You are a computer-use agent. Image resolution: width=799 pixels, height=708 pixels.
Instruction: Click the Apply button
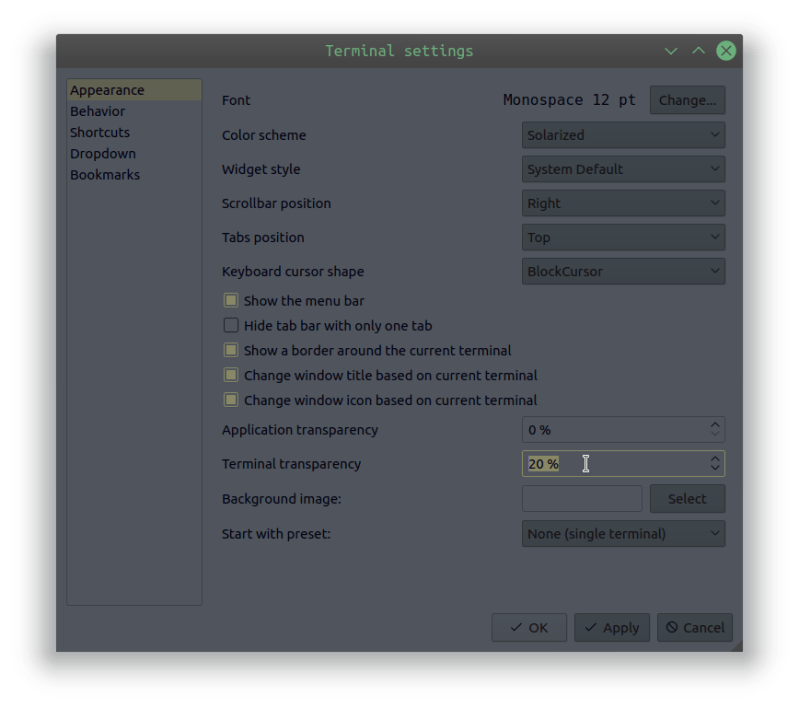pos(611,627)
